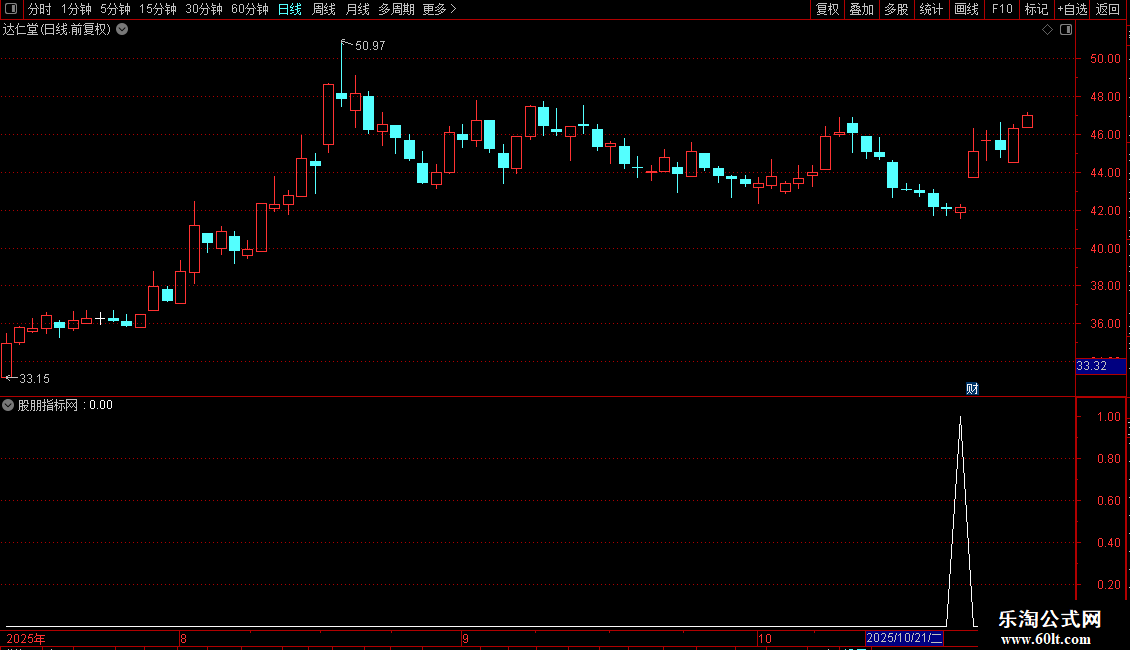Expand the 更多 periods menu
1130x650 pixels.
[x=439, y=9]
